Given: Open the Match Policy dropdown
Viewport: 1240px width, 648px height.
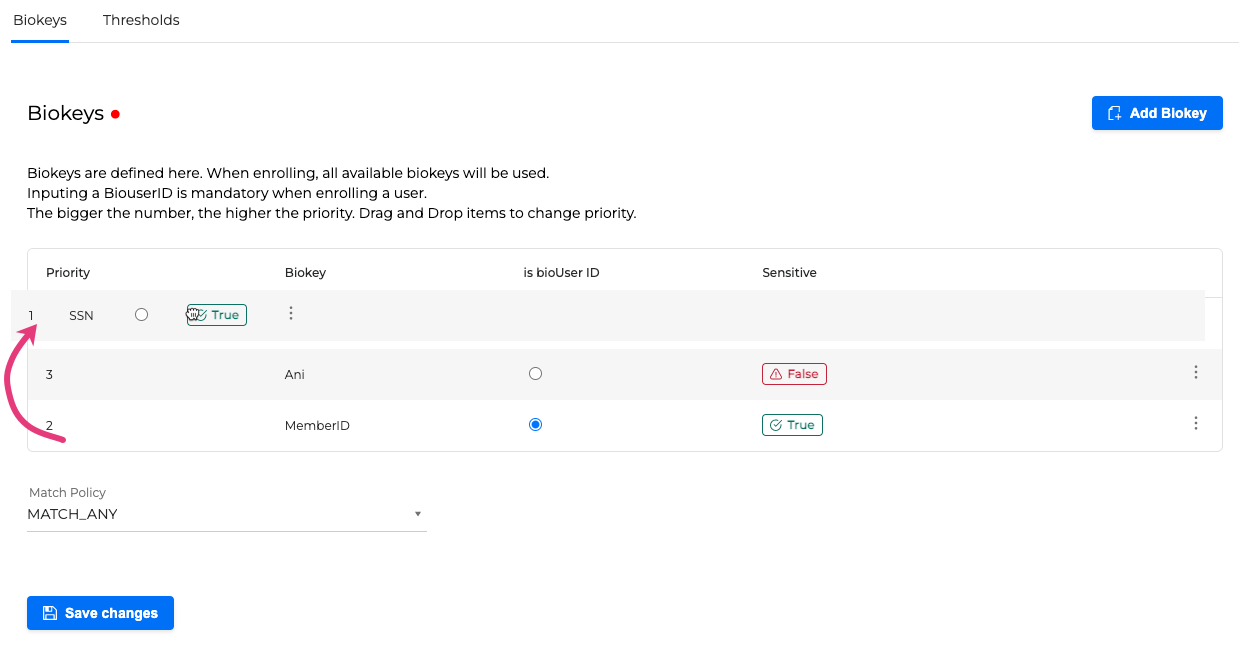Looking at the screenshot, I should click(226, 514).
